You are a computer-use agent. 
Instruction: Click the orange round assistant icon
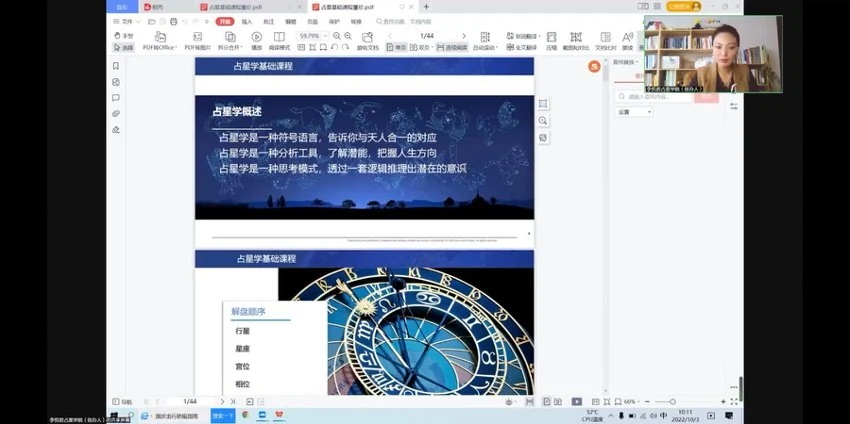[x=594, y=67]
